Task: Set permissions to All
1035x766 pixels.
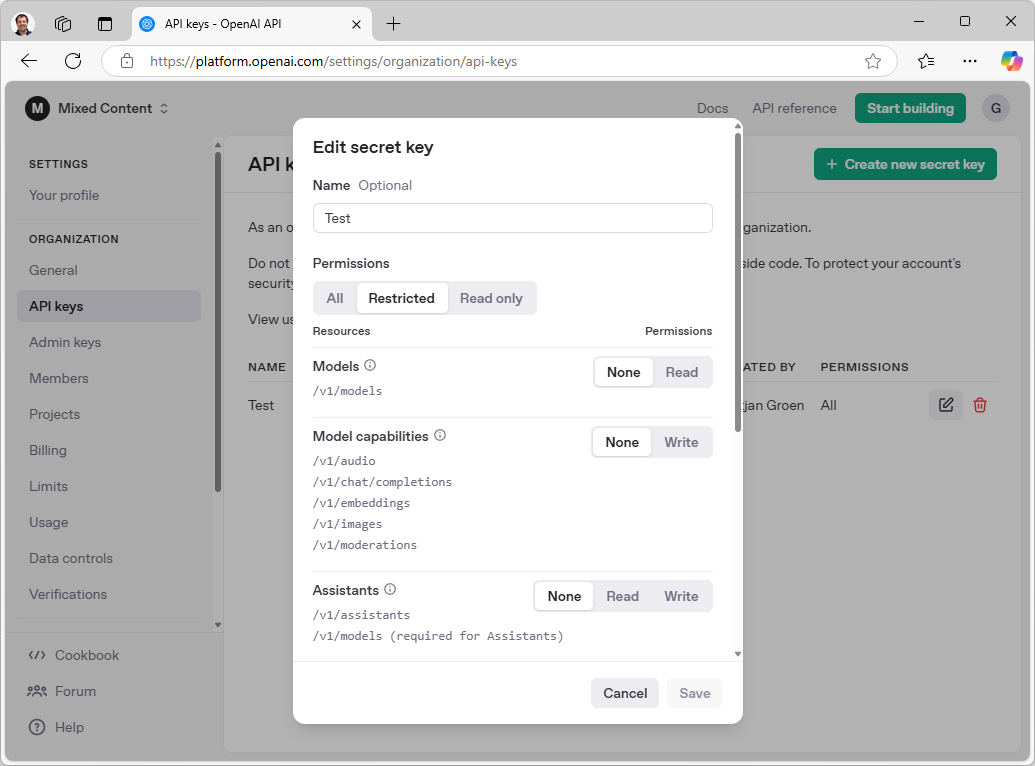Action: (335, 298)
